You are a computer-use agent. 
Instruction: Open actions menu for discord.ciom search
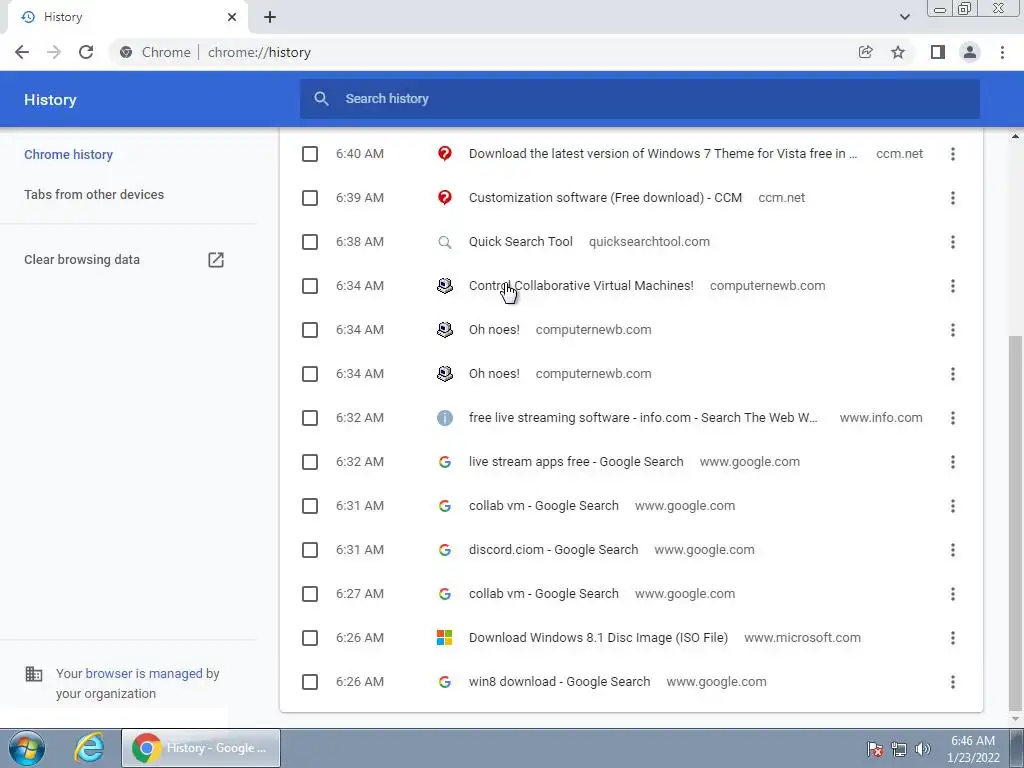[x=953, y=550]
